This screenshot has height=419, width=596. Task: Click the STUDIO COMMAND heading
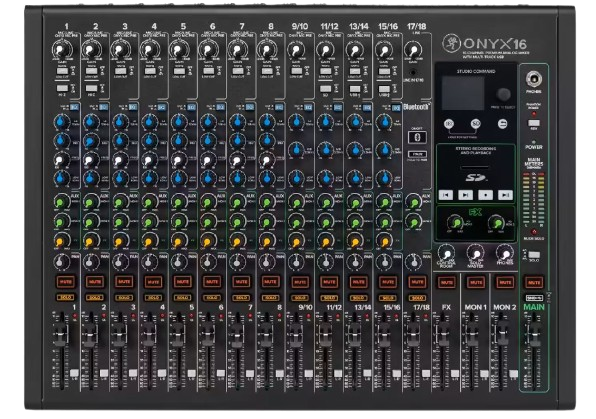click(476, 71)
